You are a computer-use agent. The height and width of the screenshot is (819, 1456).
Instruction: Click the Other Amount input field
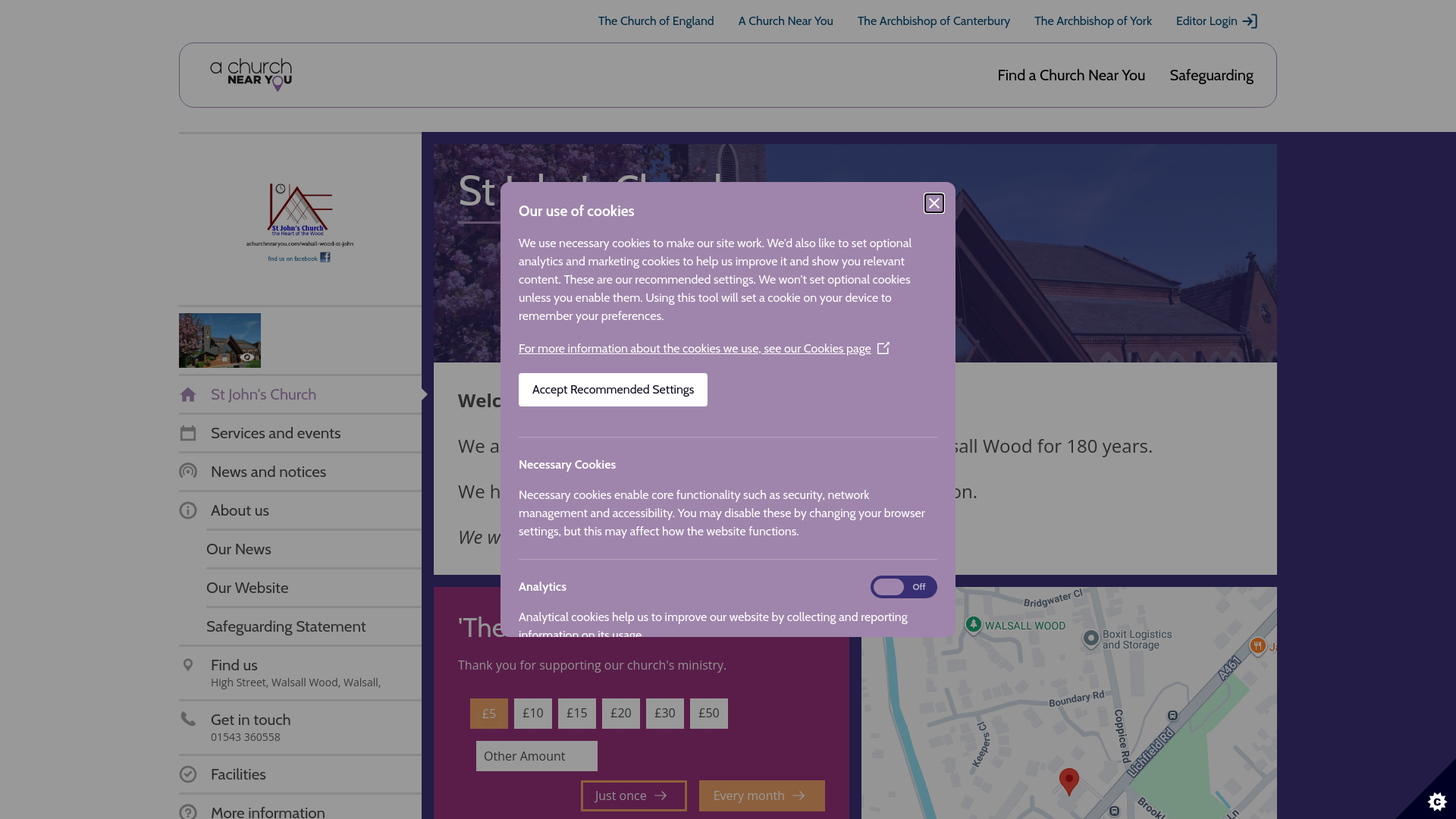[537, 756]
